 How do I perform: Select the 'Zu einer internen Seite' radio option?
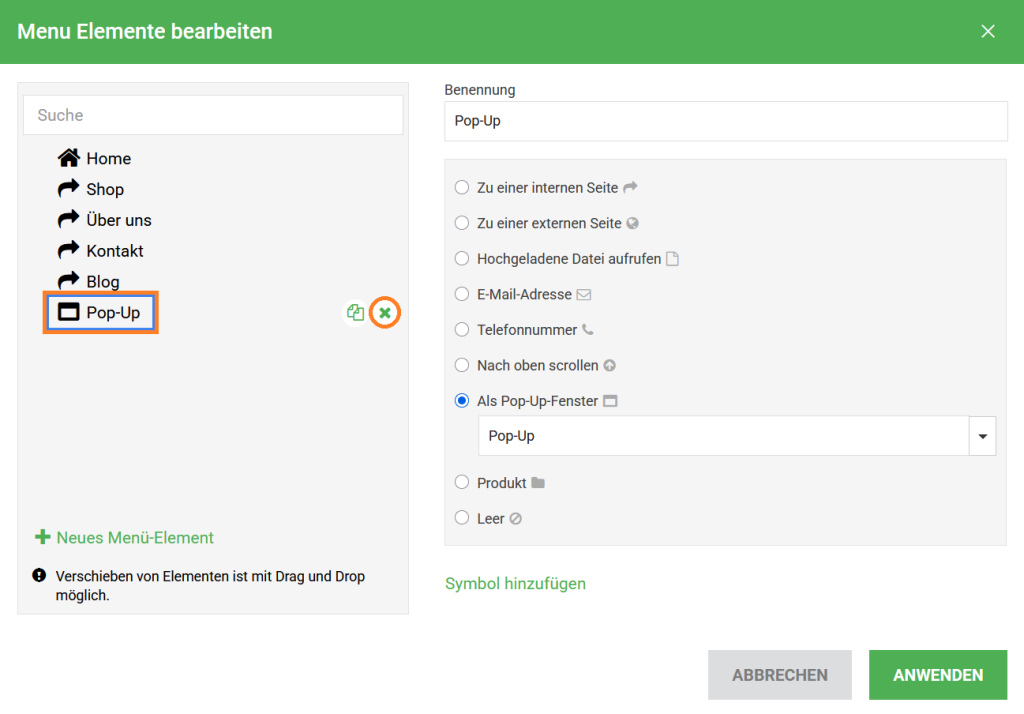[461, 187]
